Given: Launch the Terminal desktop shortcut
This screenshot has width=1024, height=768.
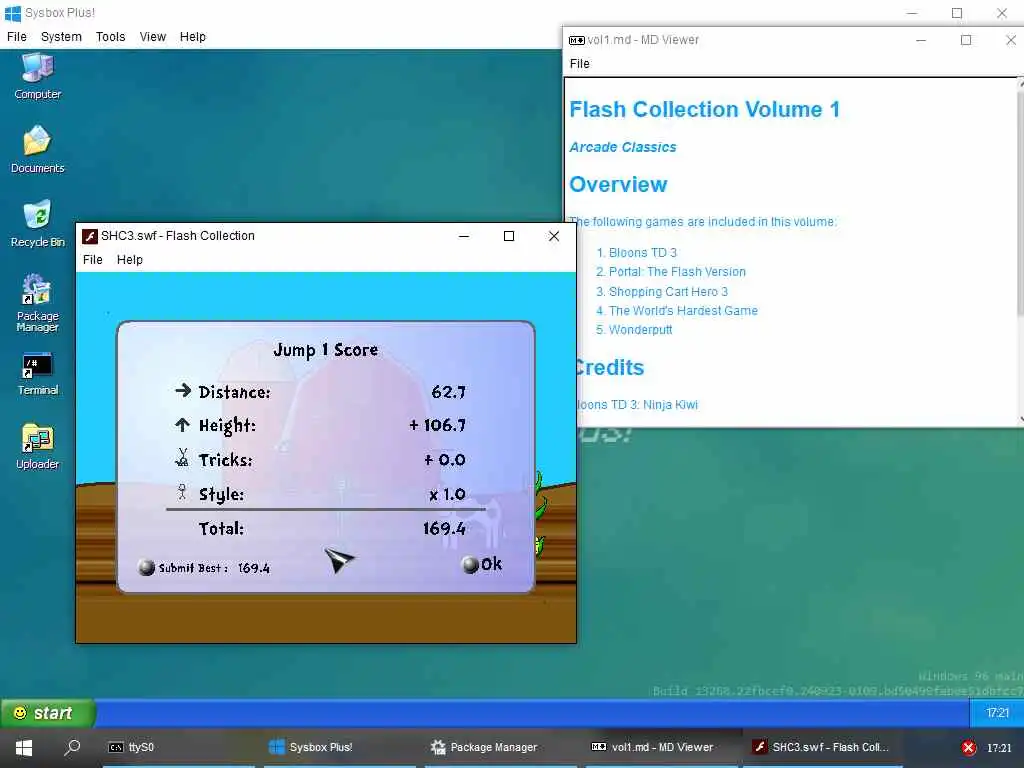Looking at the screenshot, I should [38, 374].
